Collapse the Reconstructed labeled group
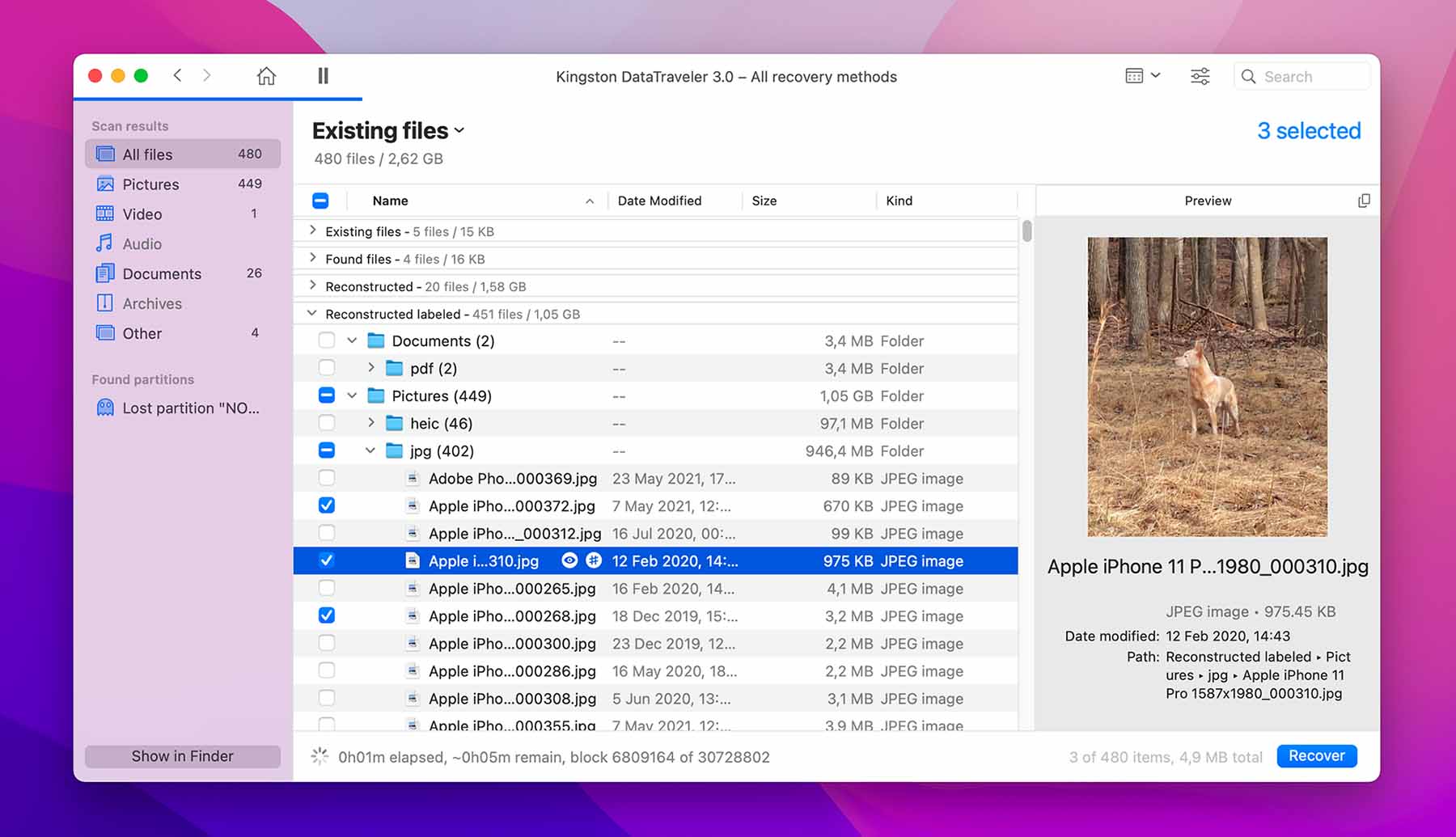This screenshot has height=837, width=1456. coord(312,313)
